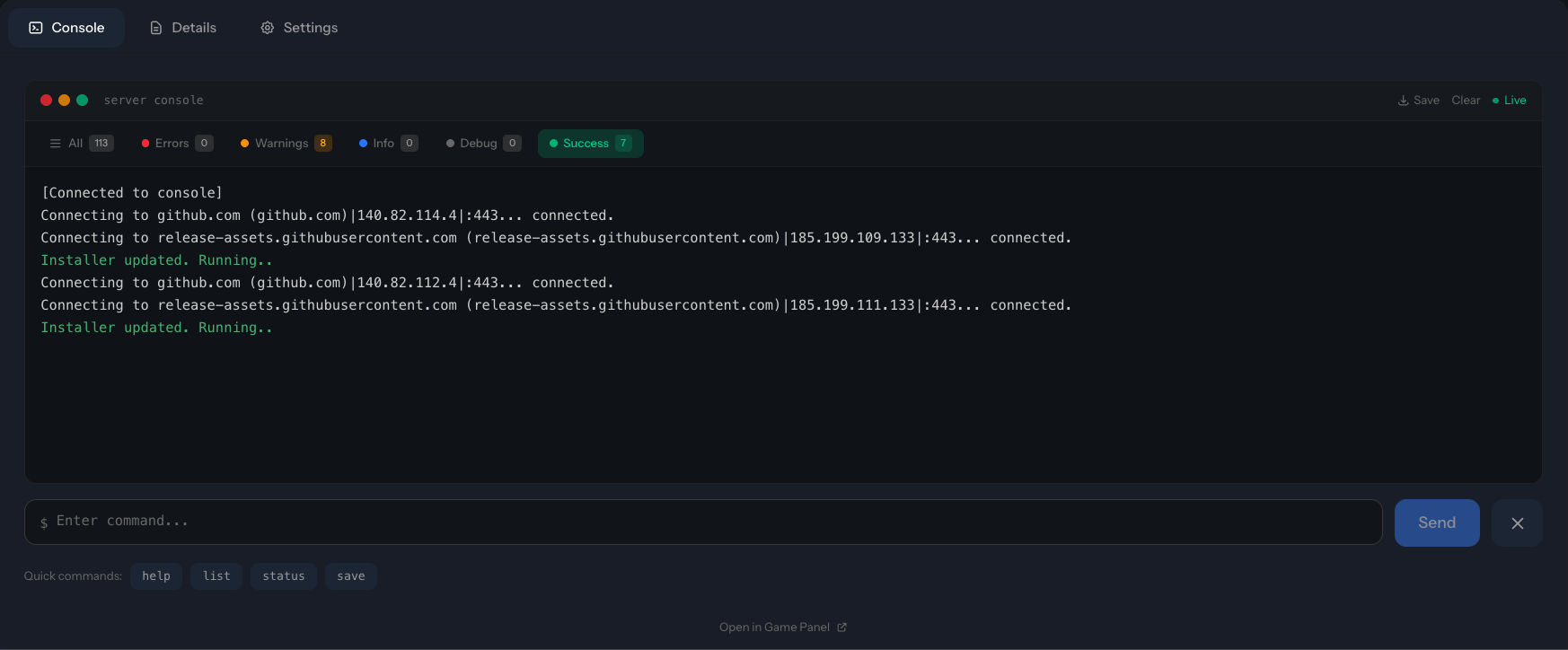
Task: Filter log by Warnings
Action: coord(286,144)
